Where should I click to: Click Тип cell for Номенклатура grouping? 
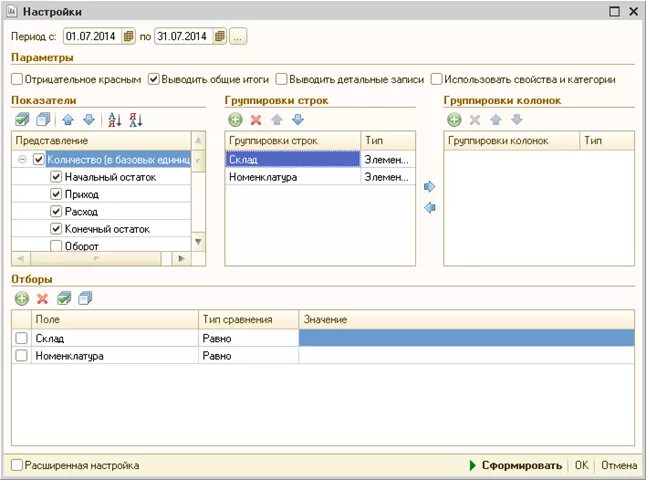tap(388, 177)
